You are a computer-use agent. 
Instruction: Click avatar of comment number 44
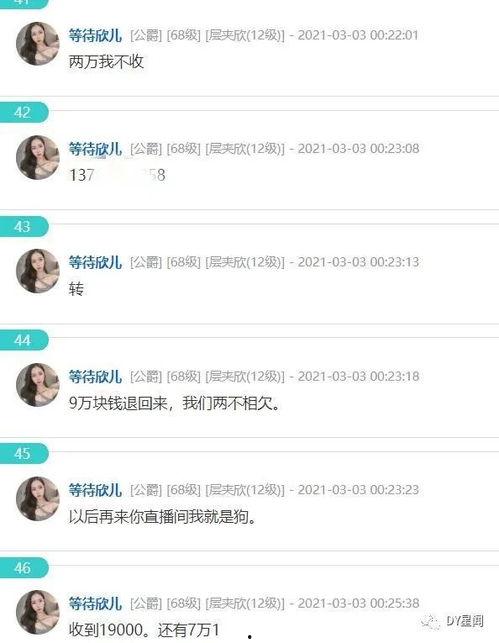tap(37, 385)
